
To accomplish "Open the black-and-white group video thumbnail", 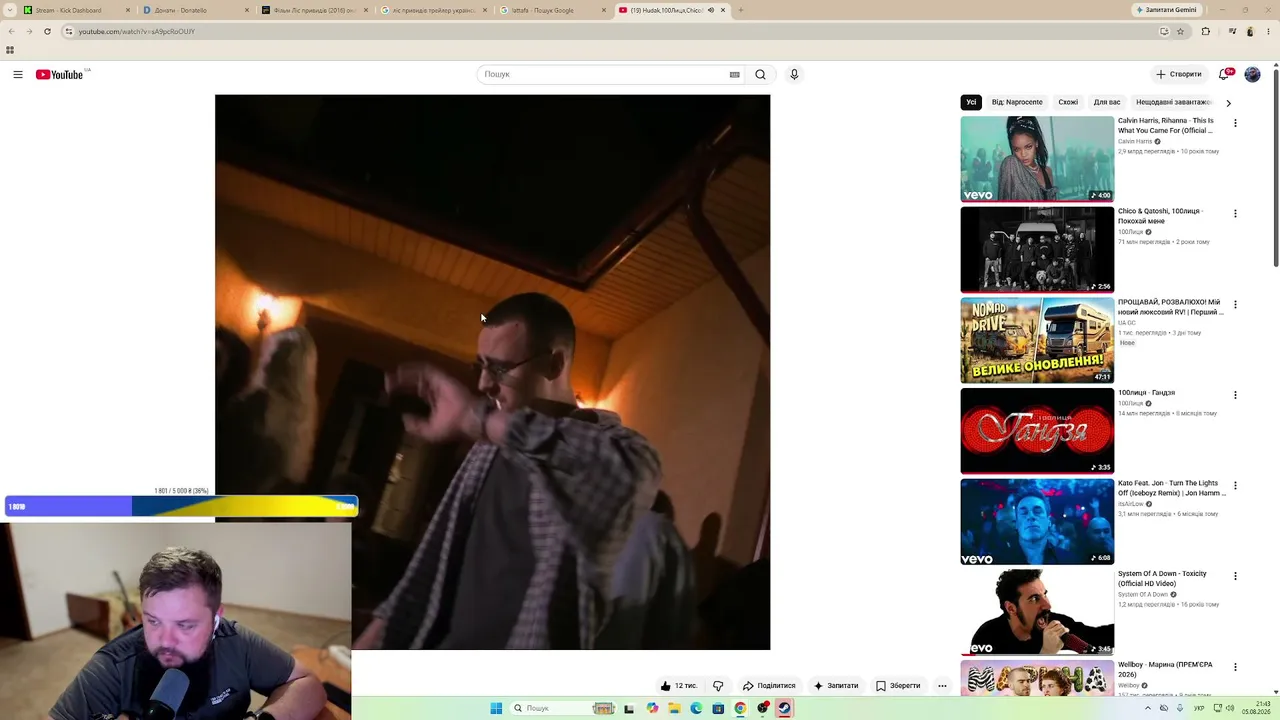I will click(x=1037, y=250).
